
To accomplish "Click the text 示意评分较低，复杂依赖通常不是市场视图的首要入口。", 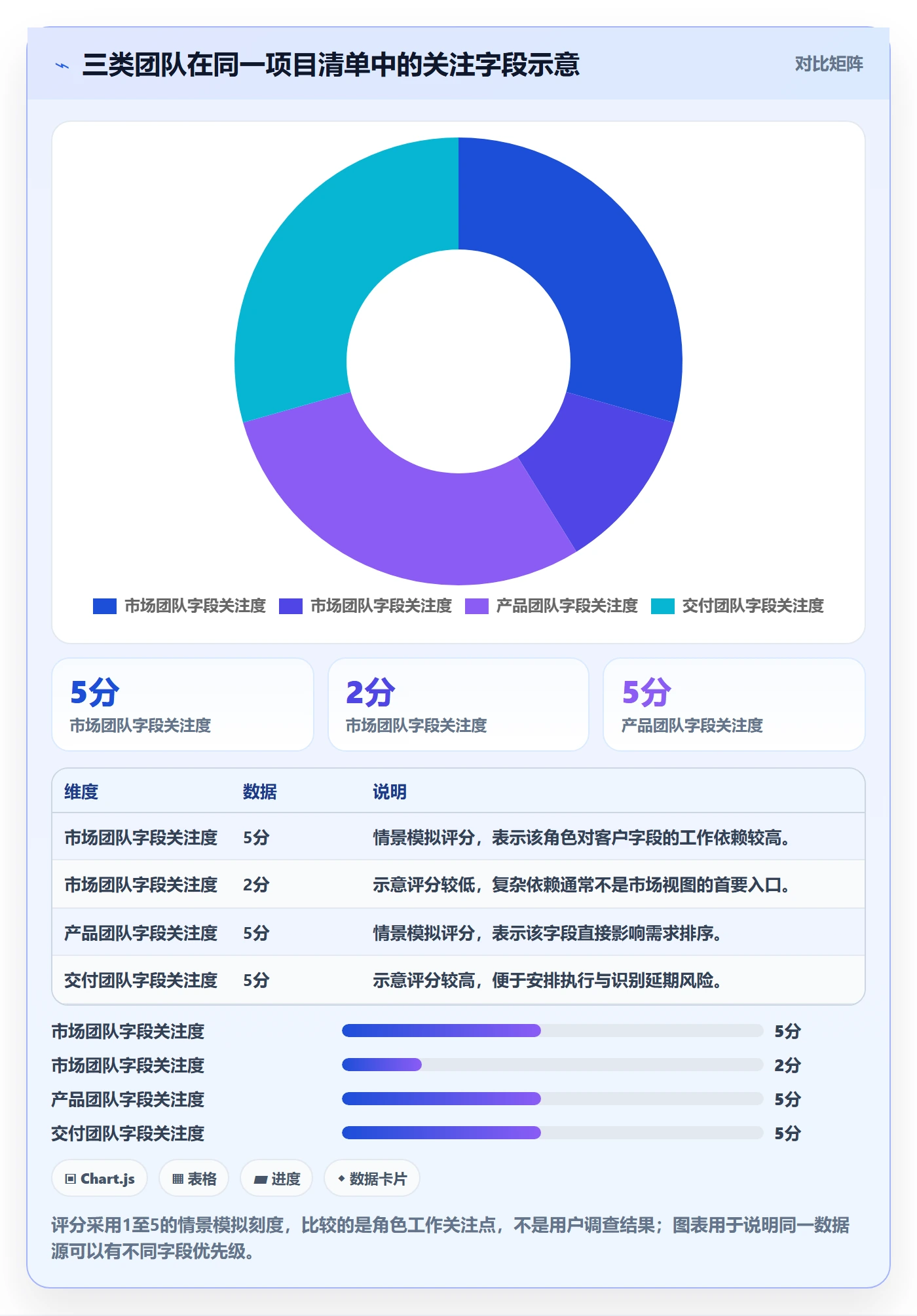I will (583, 885).
